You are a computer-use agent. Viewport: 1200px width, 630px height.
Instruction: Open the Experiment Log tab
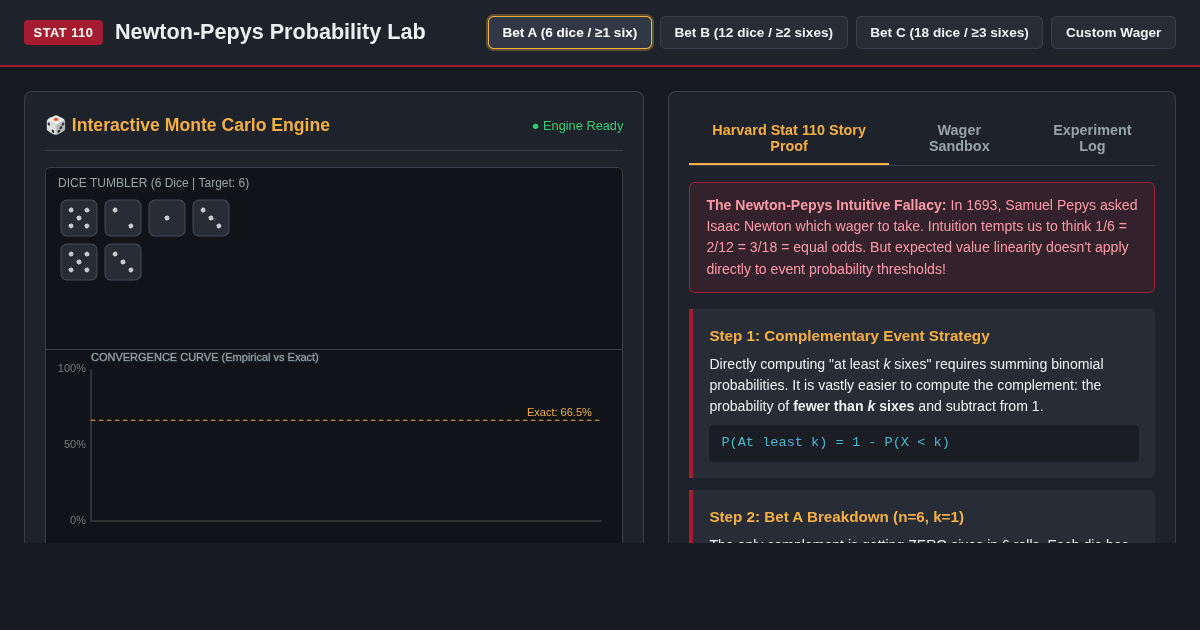click(x=1092, y=138)
